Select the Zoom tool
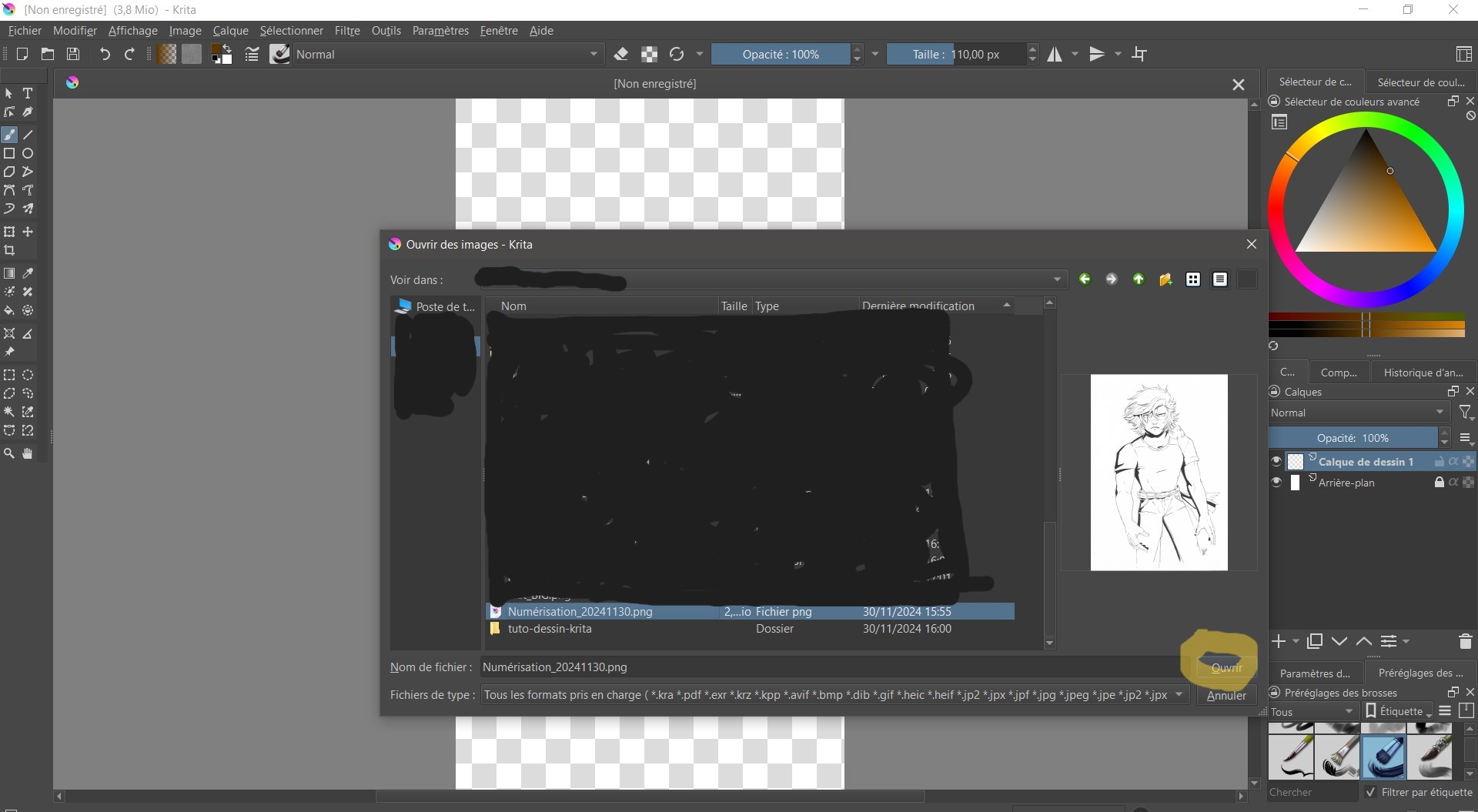1478x812 pixels. point(9,453)
